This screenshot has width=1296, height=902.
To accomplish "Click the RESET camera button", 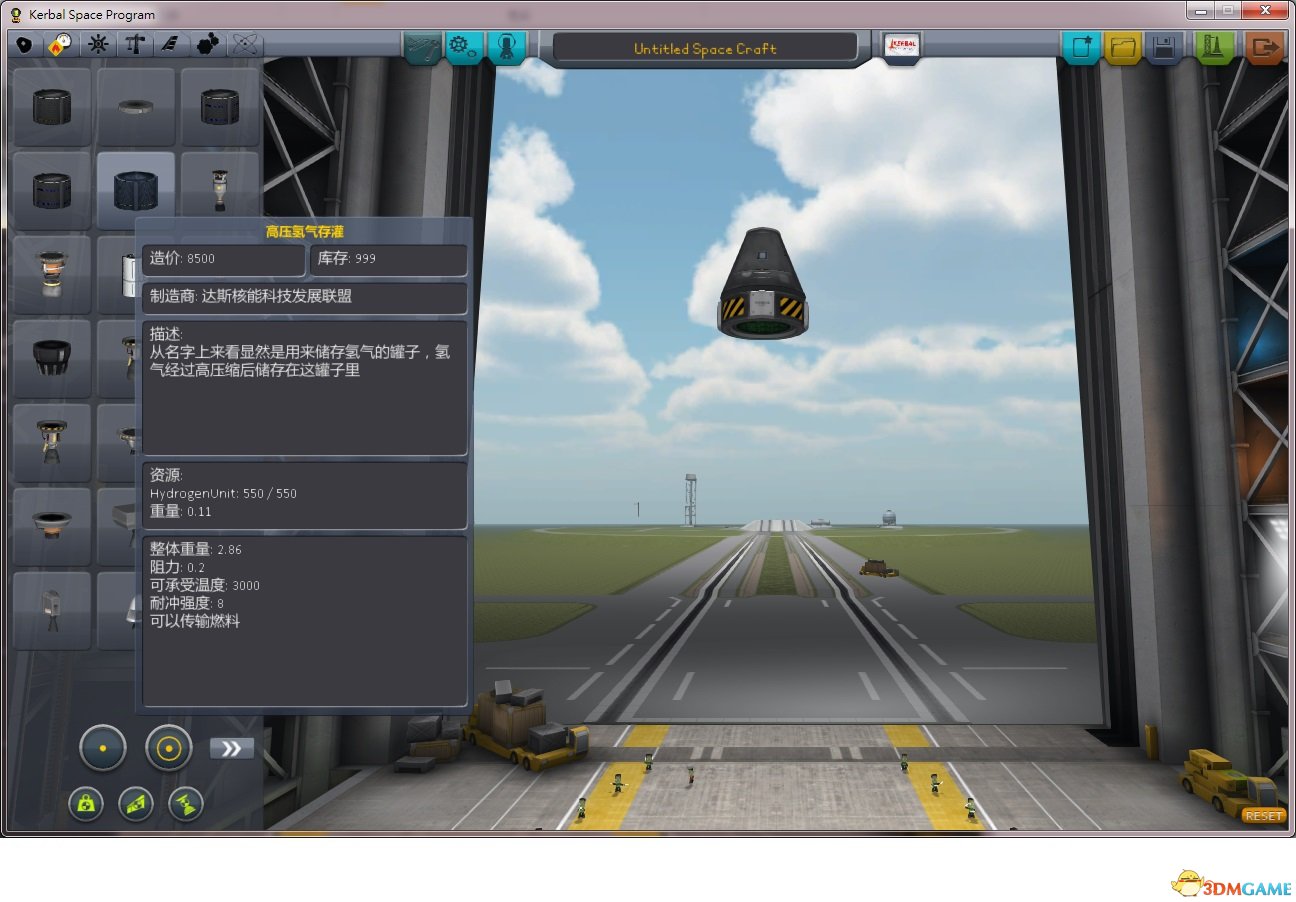I will [1263, 816].
